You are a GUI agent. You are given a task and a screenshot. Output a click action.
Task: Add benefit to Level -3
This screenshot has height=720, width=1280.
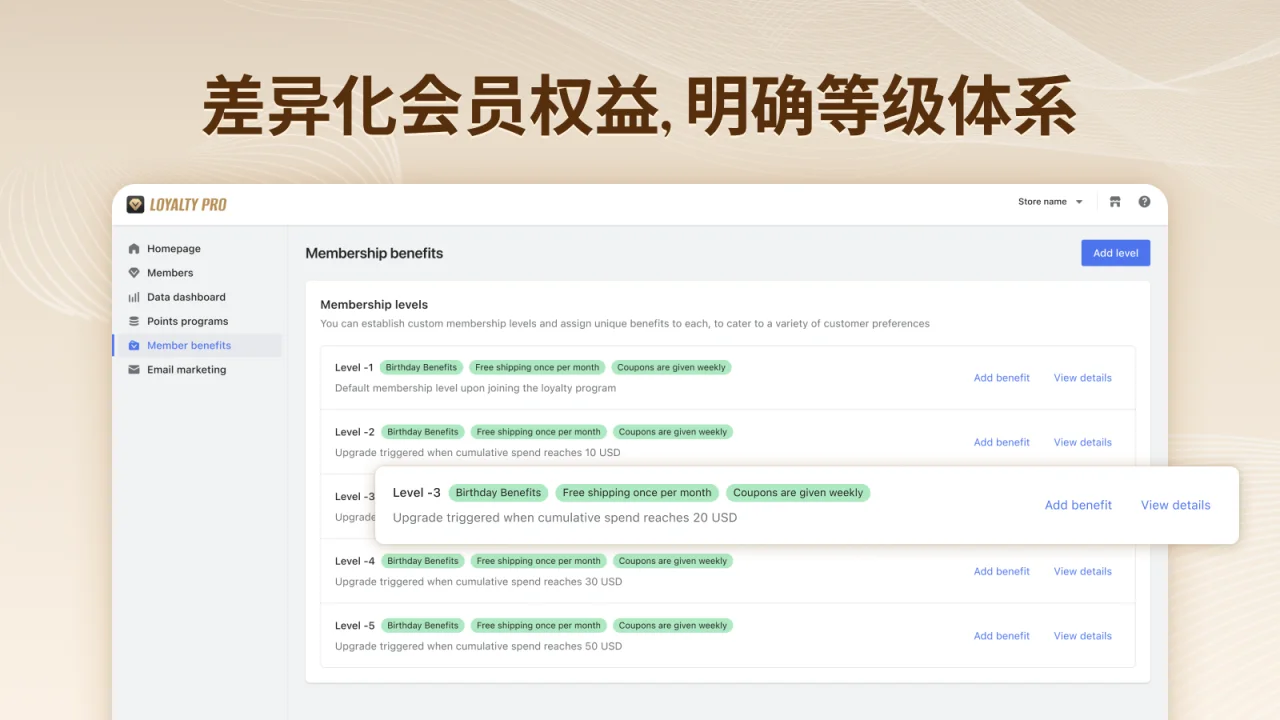click(x=1078, y=505)
